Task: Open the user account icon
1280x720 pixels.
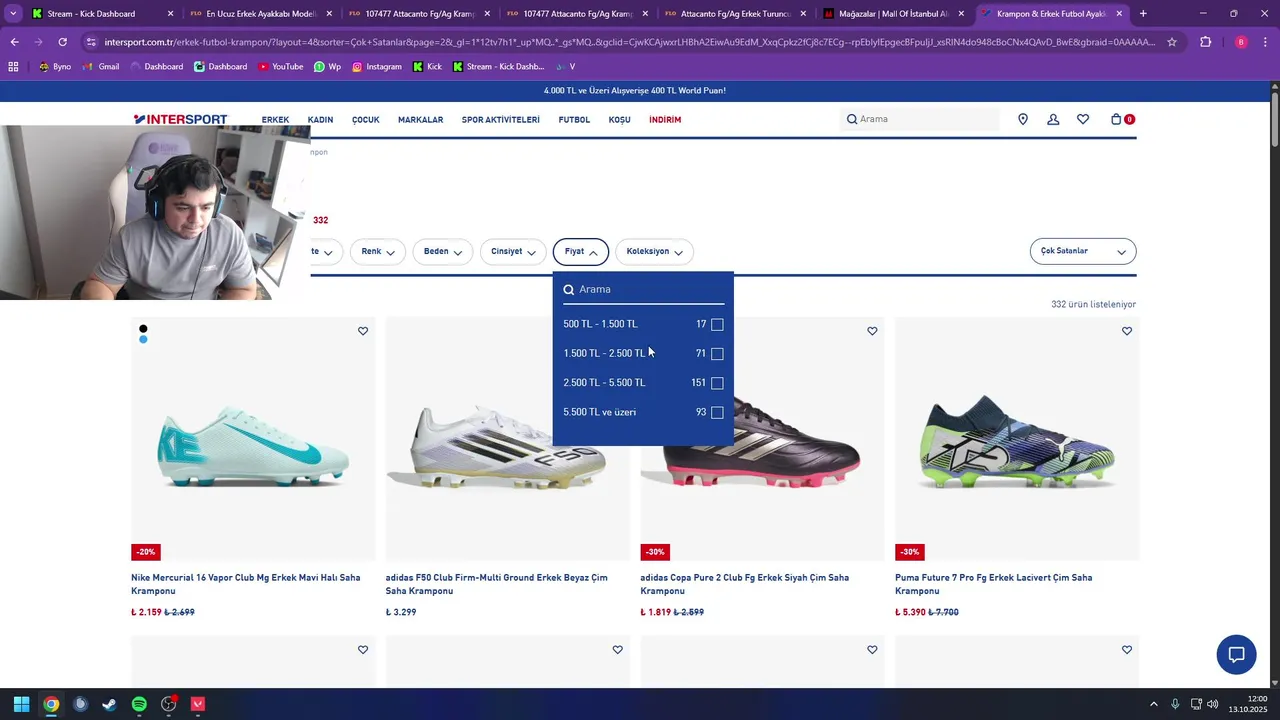Action: (x=1053, y=119)
